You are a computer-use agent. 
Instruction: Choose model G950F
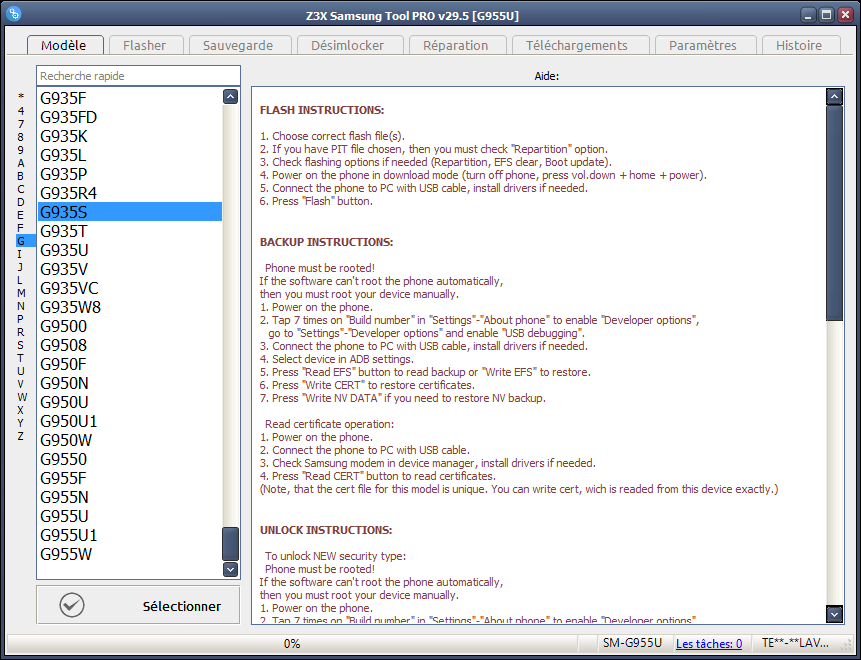pos(130,364)
